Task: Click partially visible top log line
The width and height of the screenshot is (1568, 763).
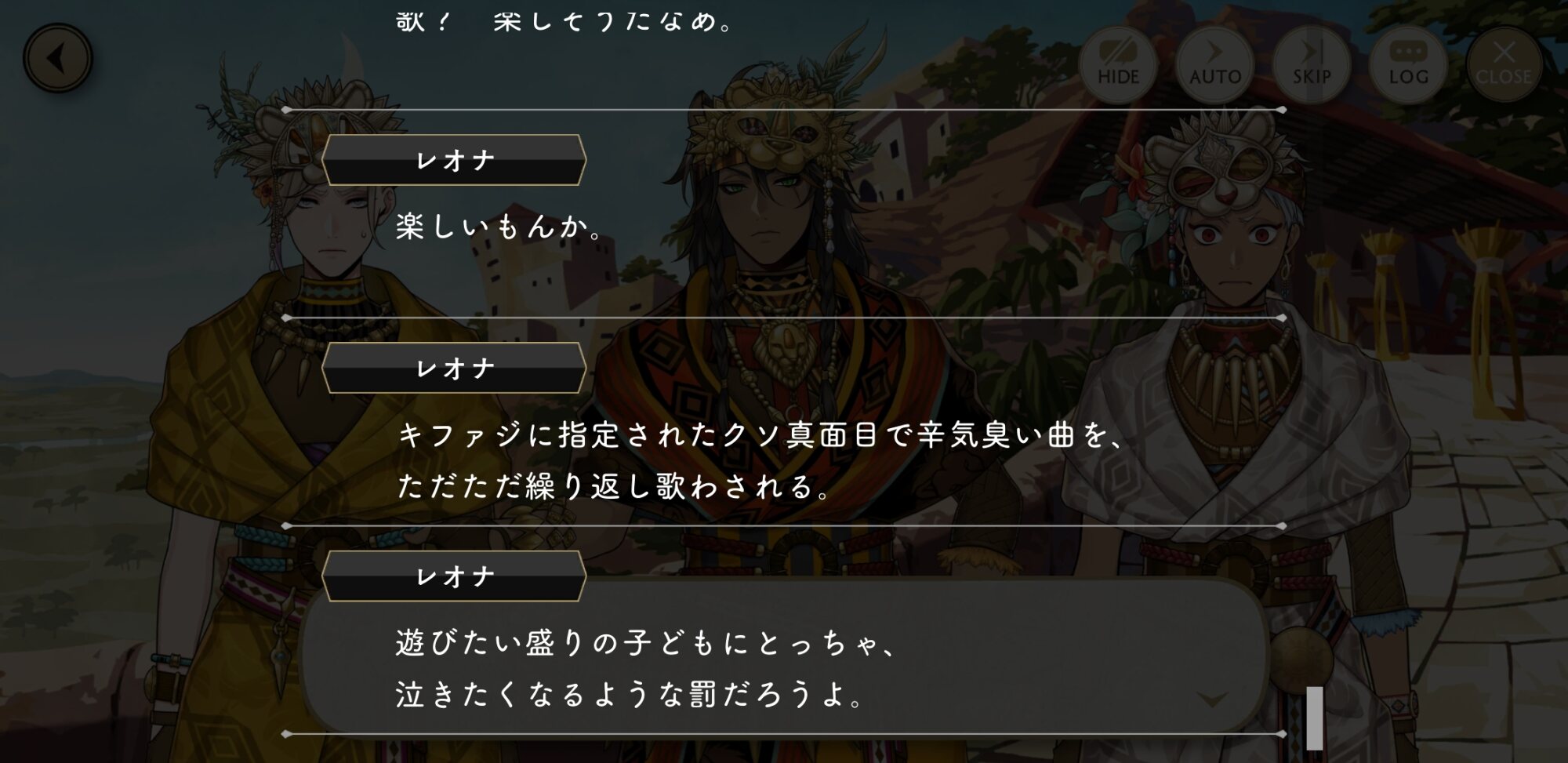Action: tap(566, 20)
